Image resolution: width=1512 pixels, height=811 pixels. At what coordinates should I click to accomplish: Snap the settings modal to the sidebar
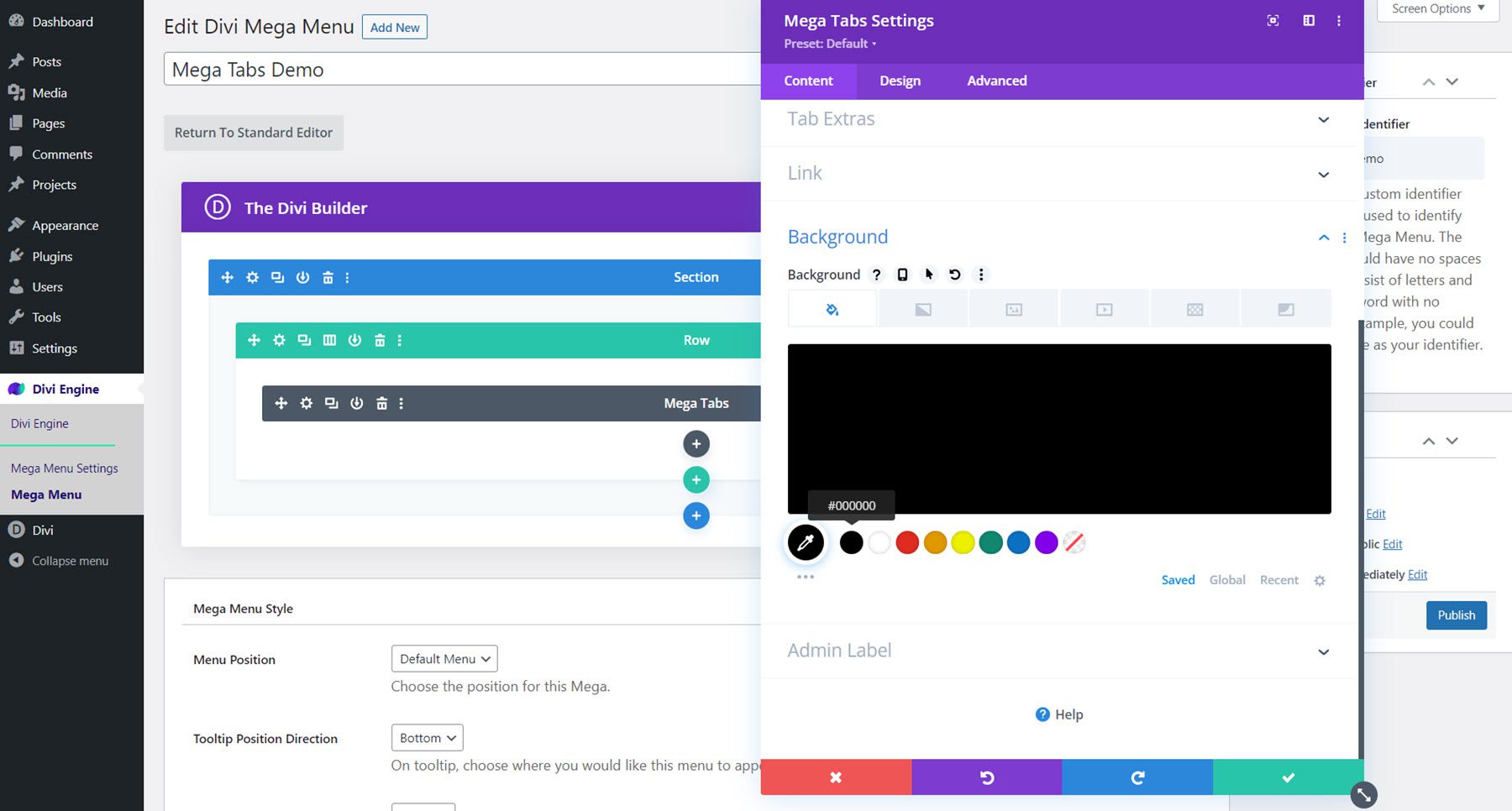(x=1309, y=20)
